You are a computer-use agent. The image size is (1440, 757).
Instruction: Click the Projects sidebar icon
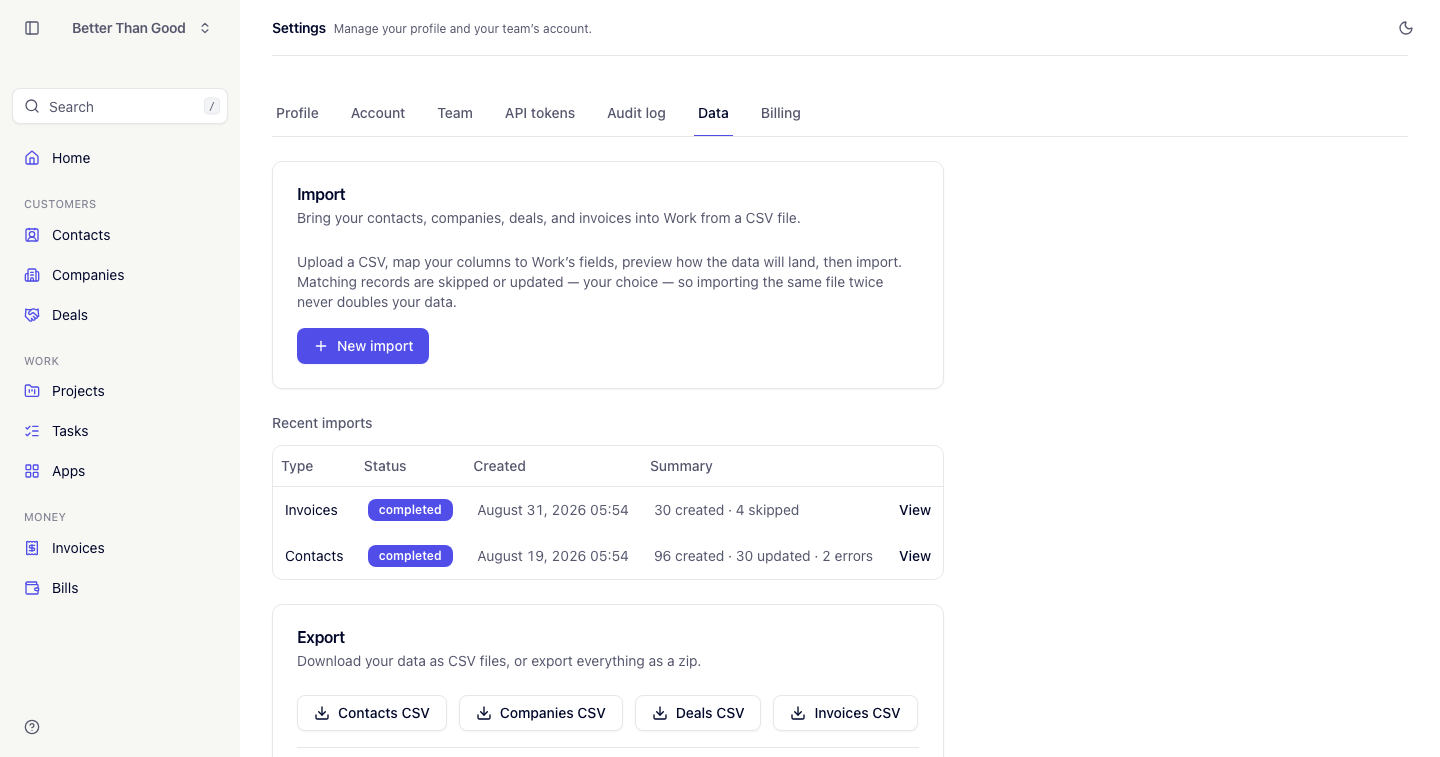[32, 391]
